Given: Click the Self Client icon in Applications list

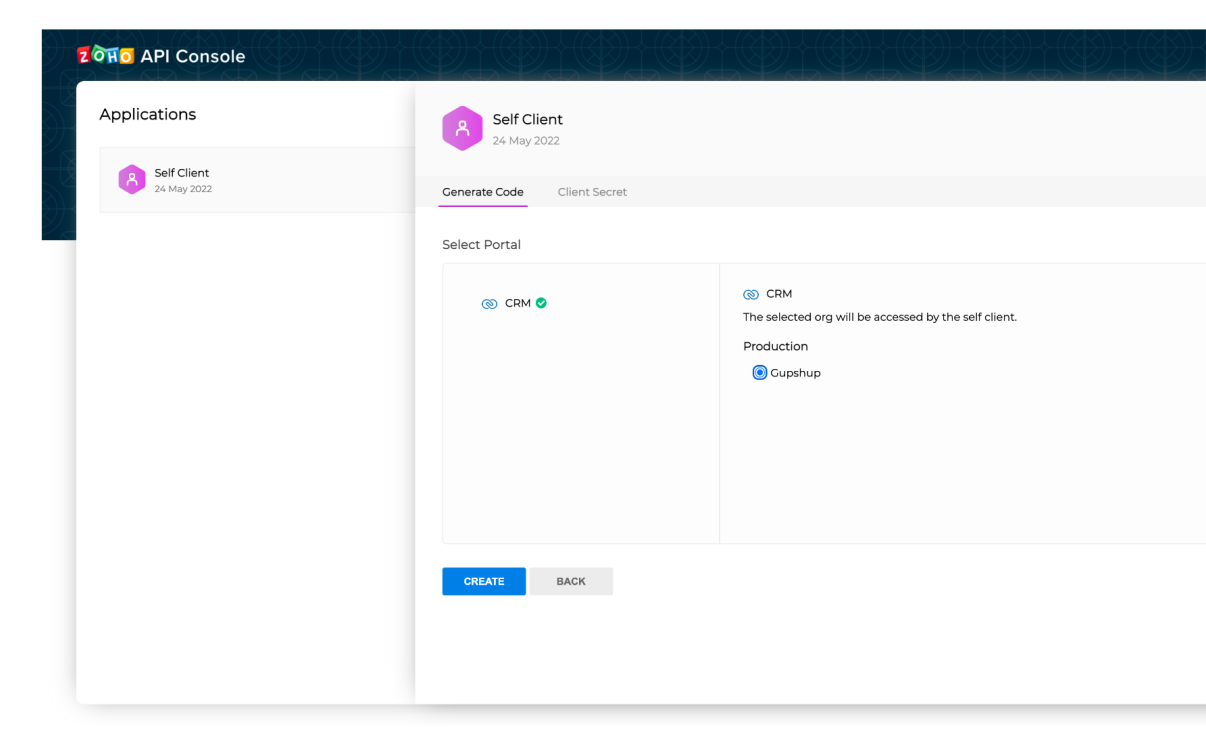Looking at the screenshot, I should (132, 180).
